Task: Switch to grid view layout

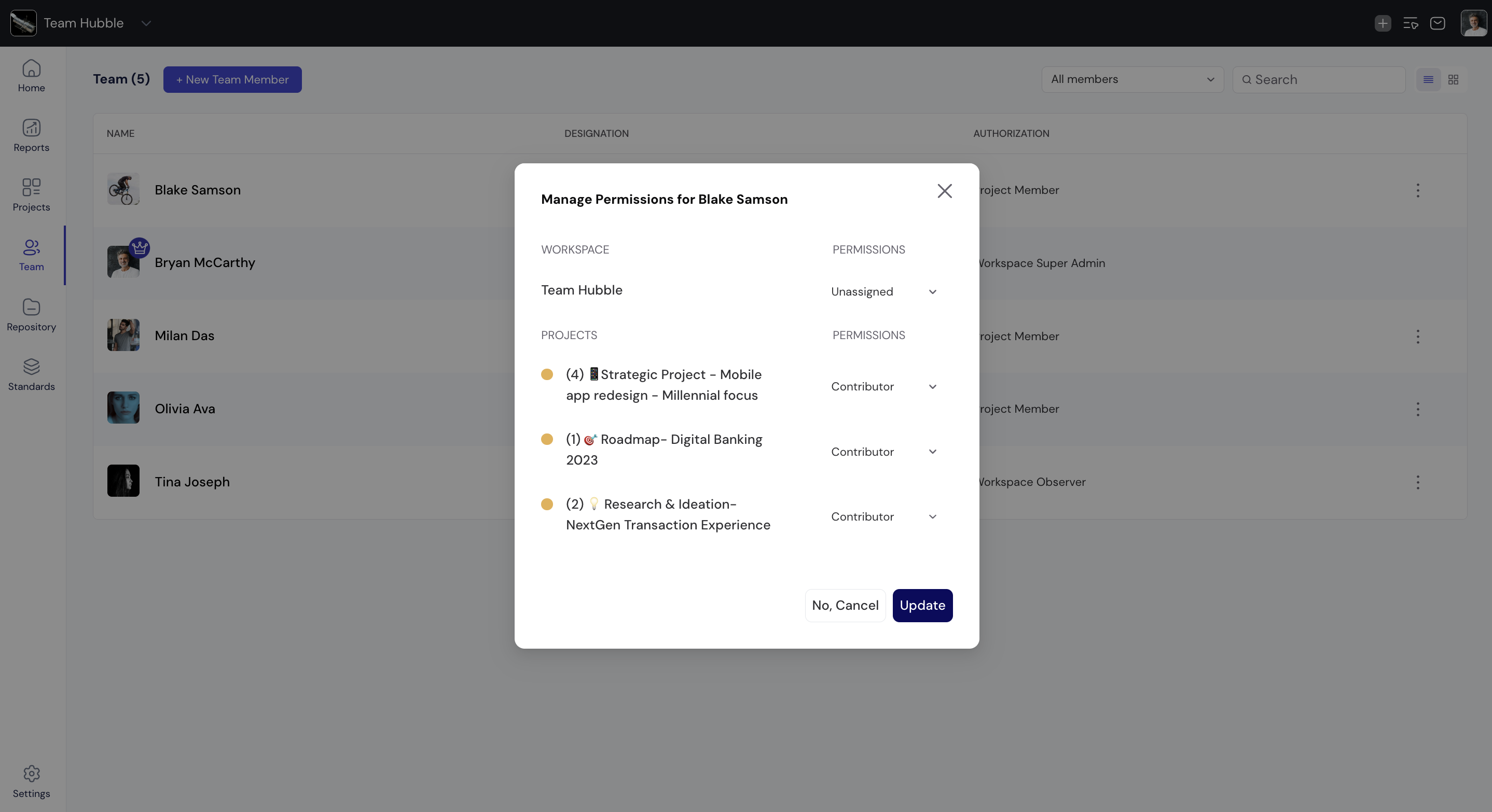Action: pos(1453,80)
